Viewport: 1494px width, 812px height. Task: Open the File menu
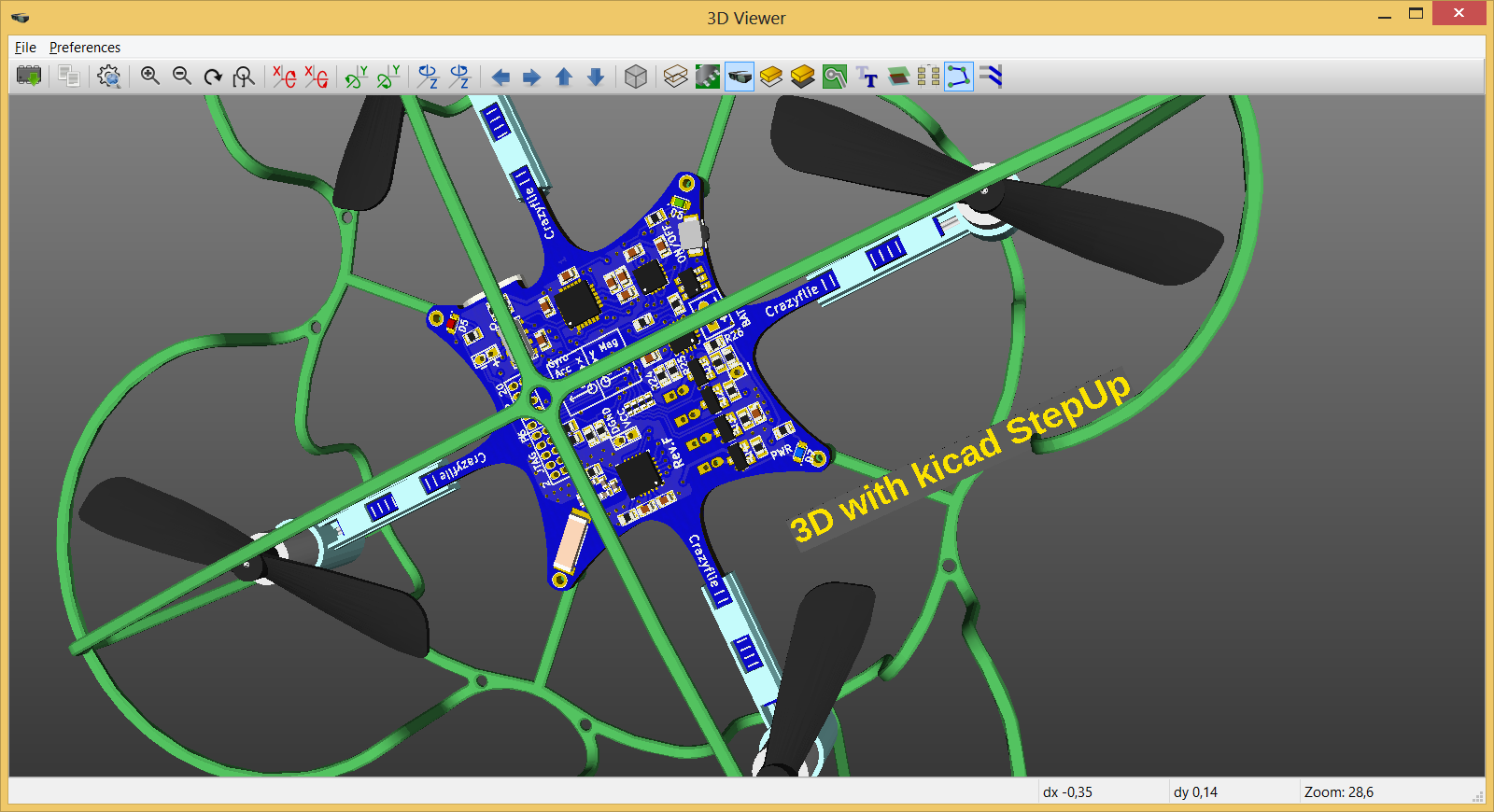[25, 48]
